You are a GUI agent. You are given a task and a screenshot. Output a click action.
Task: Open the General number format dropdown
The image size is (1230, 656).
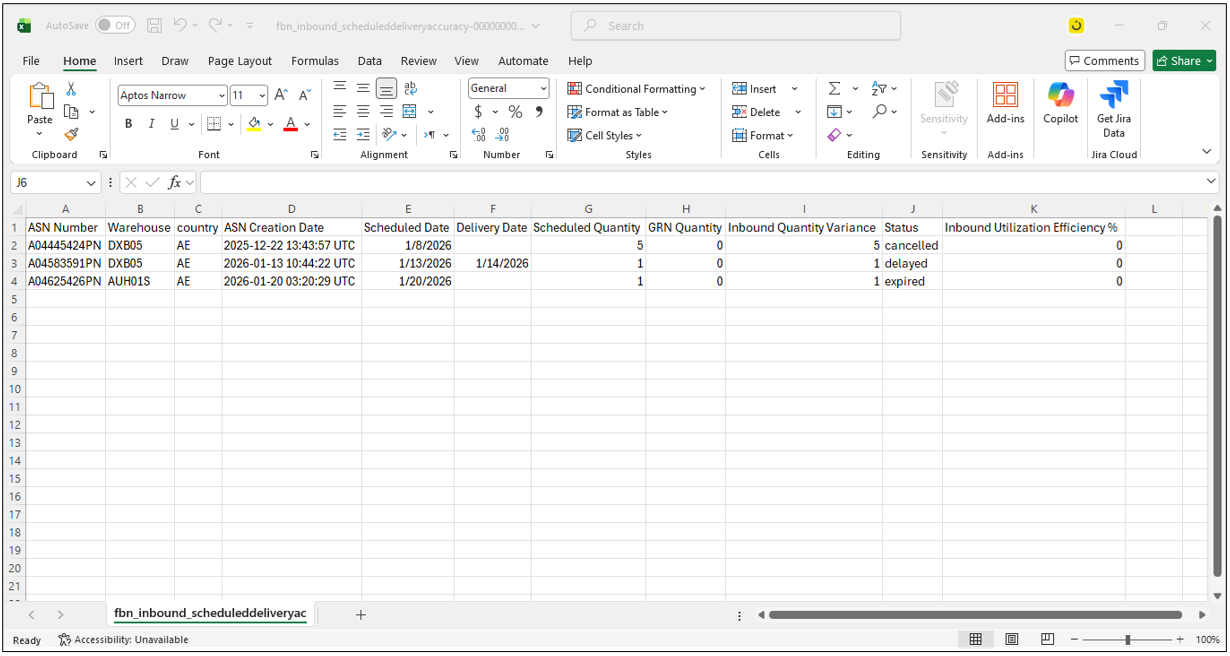click(542, 89)
